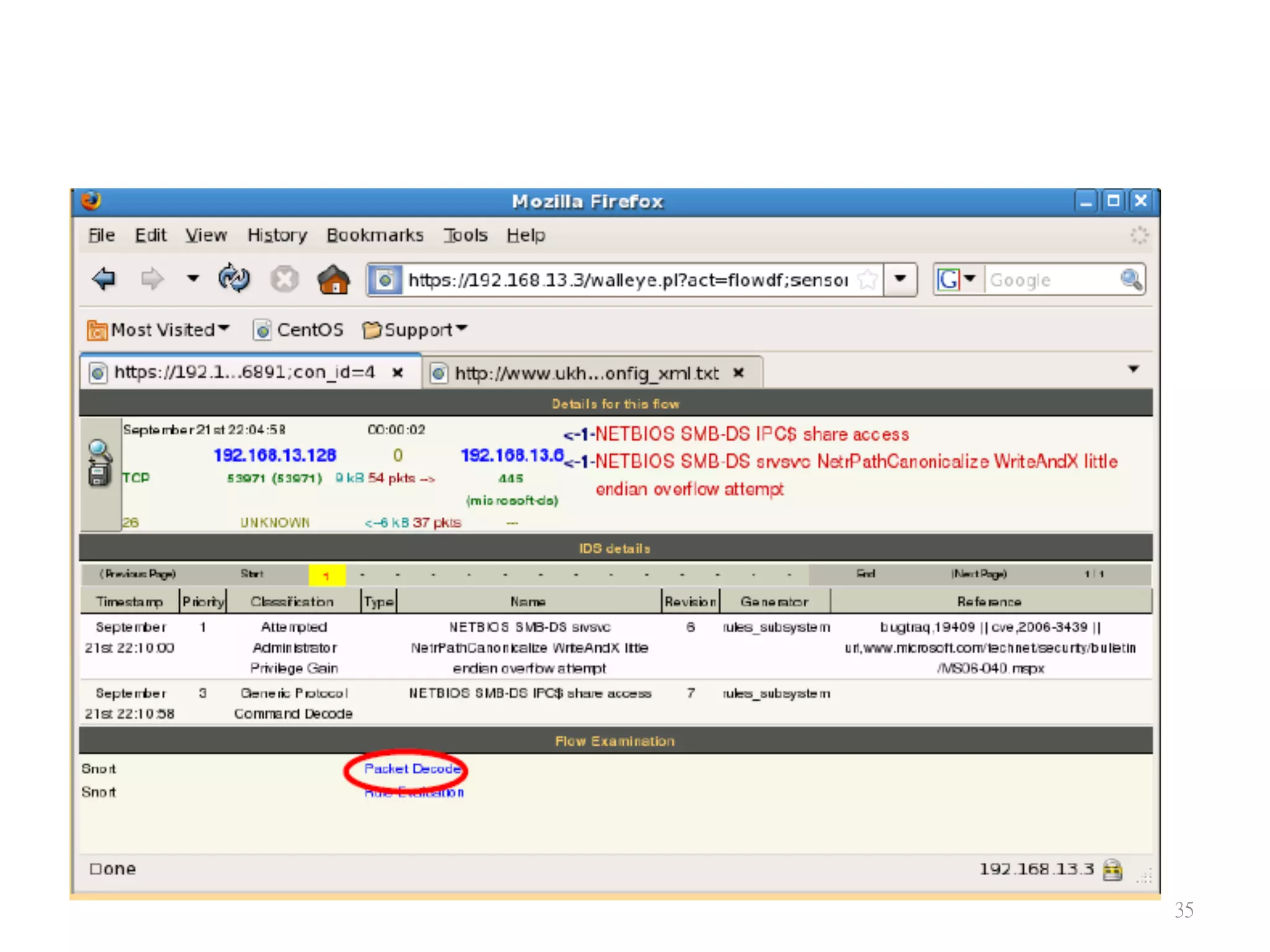The height and width of the screenshot is (952, 1270).
Task: Click the bookmark star in address bar
Action: (x=868, y=280)
